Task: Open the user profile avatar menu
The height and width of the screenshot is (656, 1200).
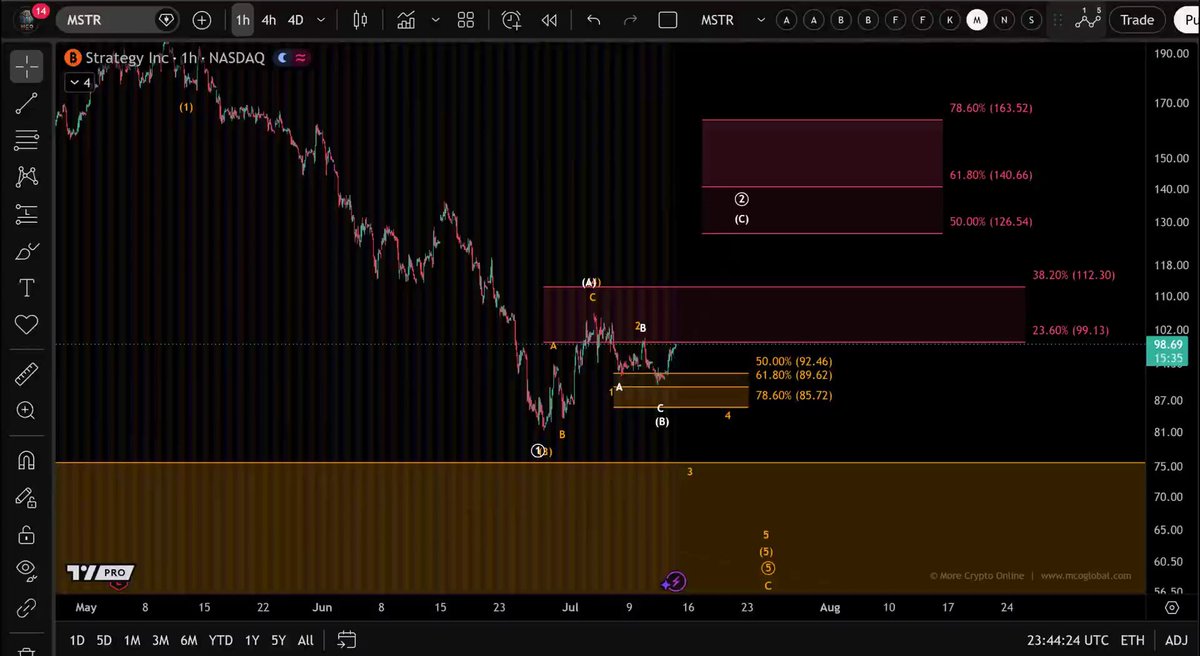Action: pos(26,18)
